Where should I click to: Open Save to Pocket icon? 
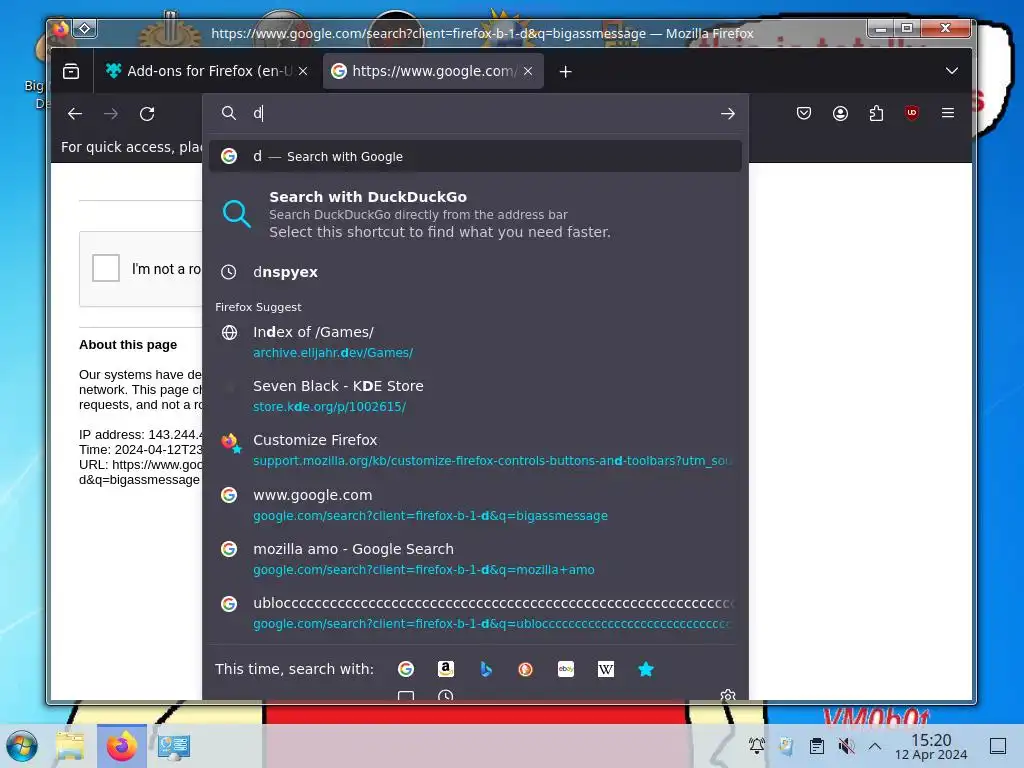coord(804,114)
